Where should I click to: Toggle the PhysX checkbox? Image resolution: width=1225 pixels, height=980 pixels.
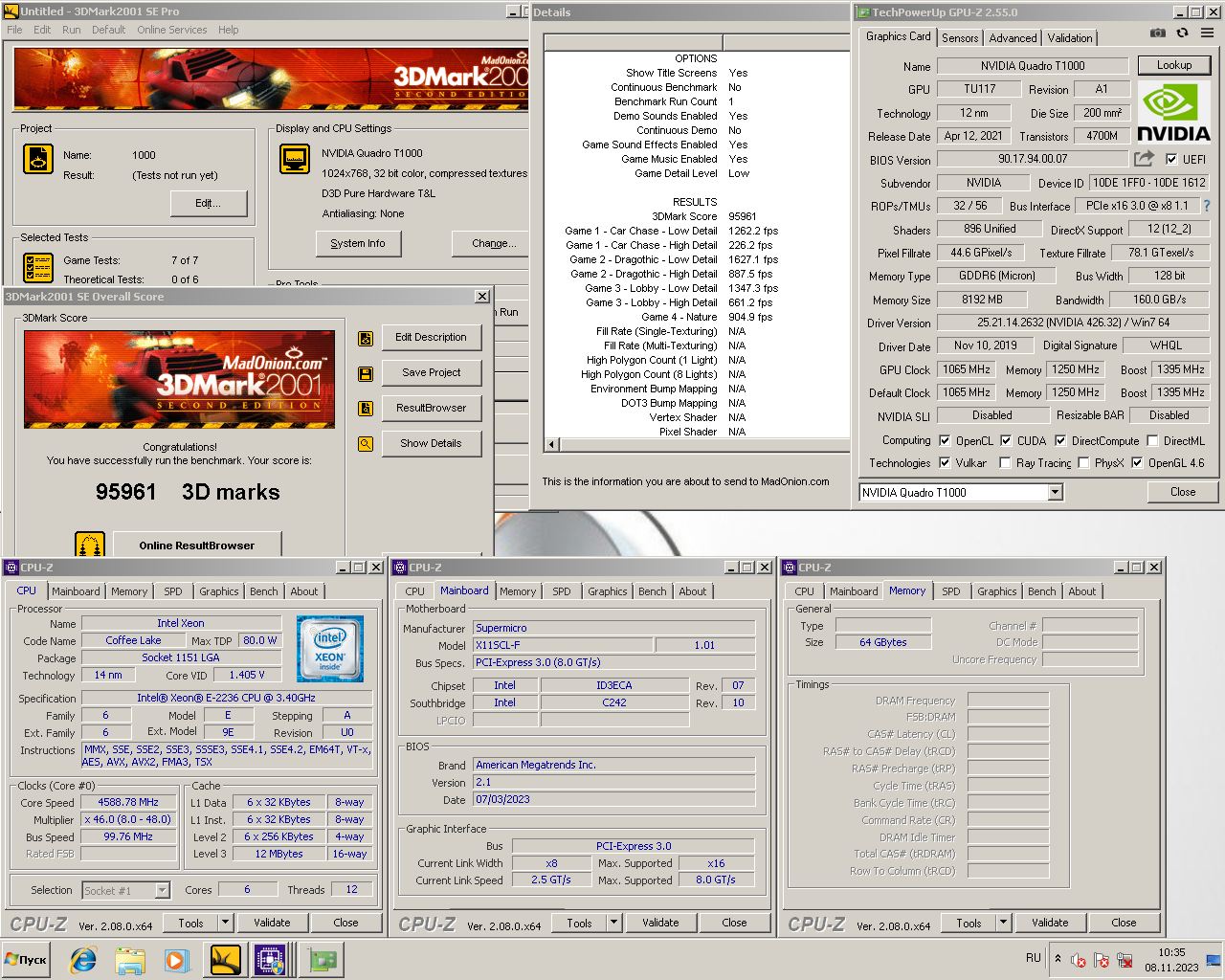pos(1083,463)
